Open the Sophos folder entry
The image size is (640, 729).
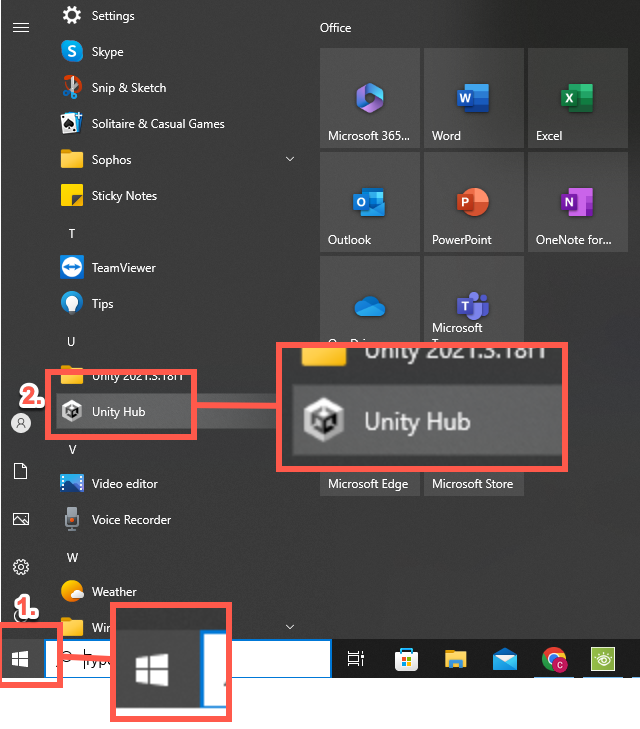[x=177, y=159]
